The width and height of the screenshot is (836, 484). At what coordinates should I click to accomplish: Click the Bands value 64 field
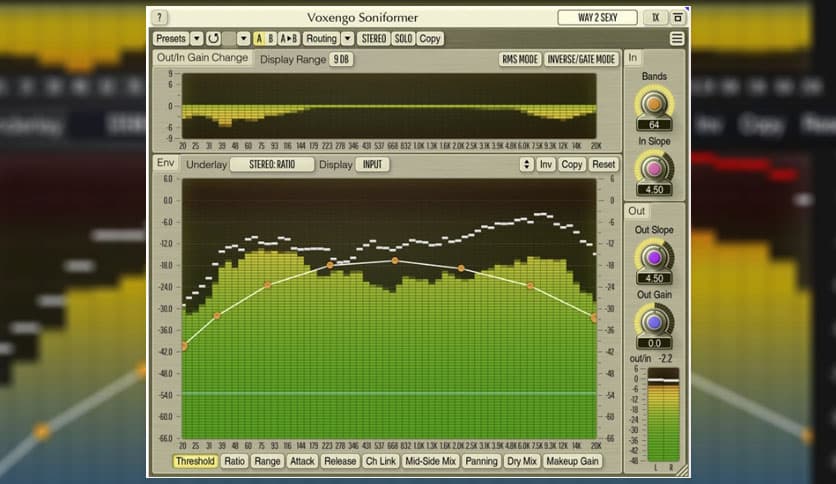click(654, 125)
